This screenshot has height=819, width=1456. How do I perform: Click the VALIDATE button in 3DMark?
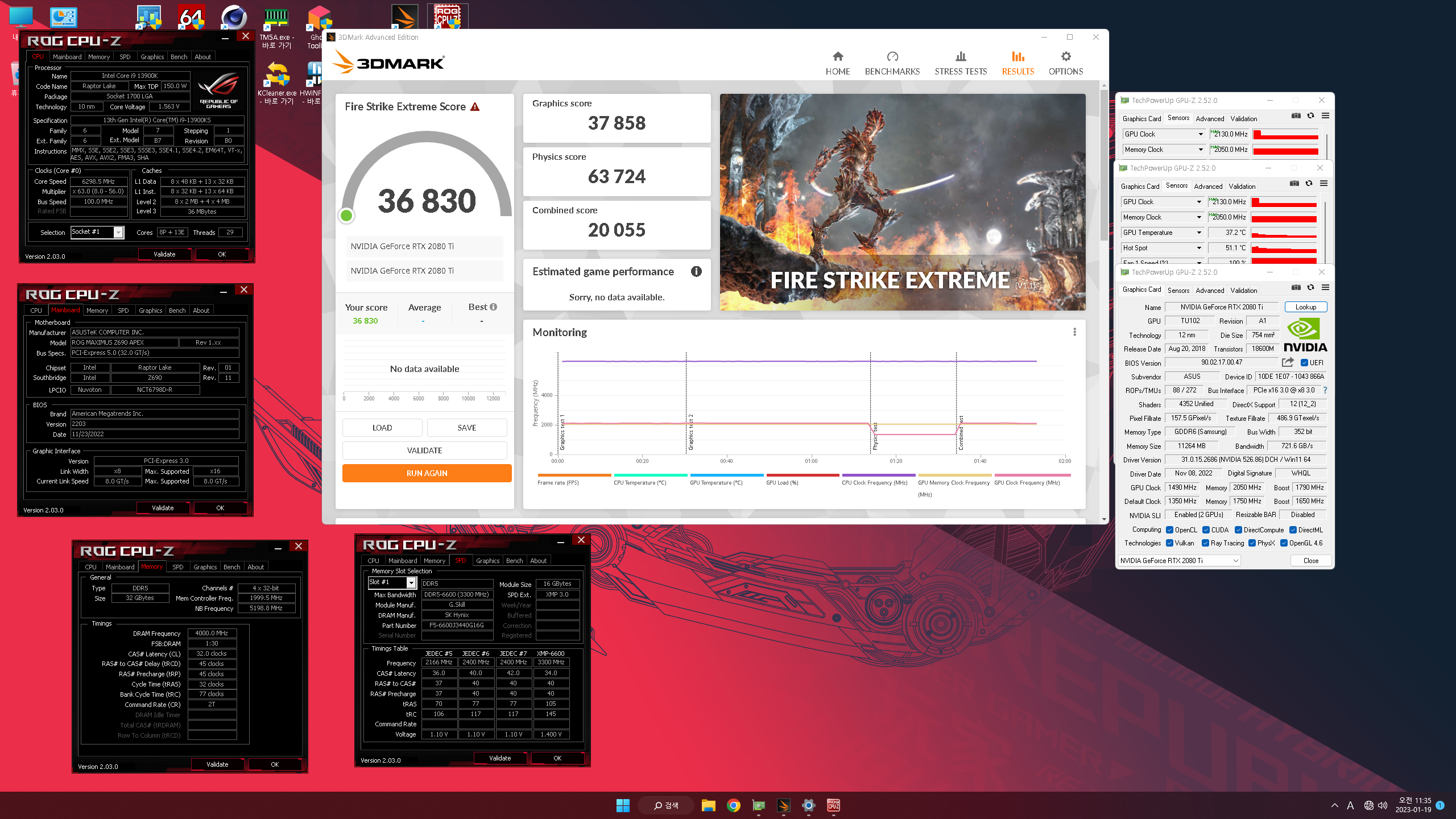coord(424,450)
